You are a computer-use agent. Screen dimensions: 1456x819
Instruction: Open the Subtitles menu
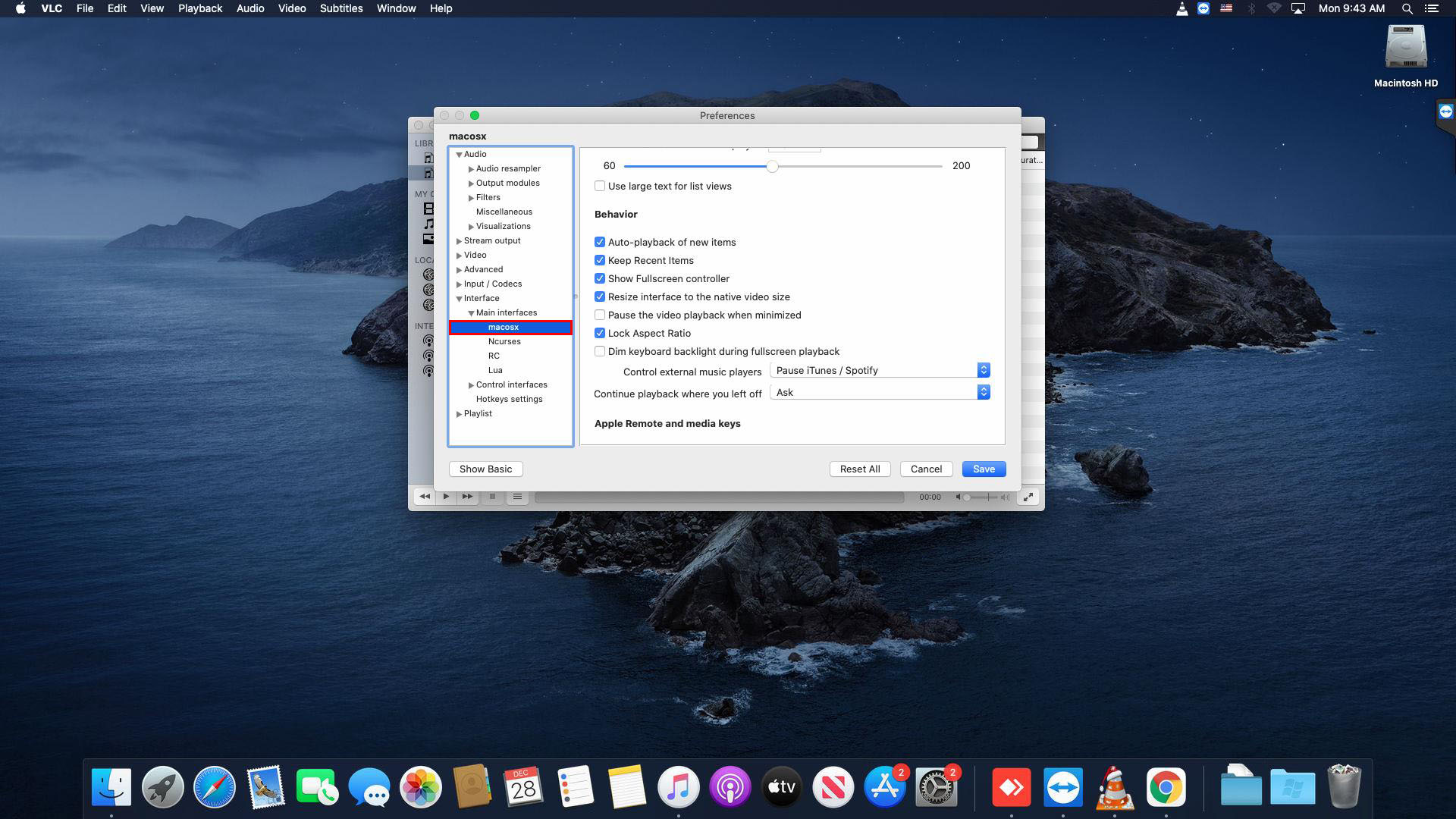click(341, 8)
